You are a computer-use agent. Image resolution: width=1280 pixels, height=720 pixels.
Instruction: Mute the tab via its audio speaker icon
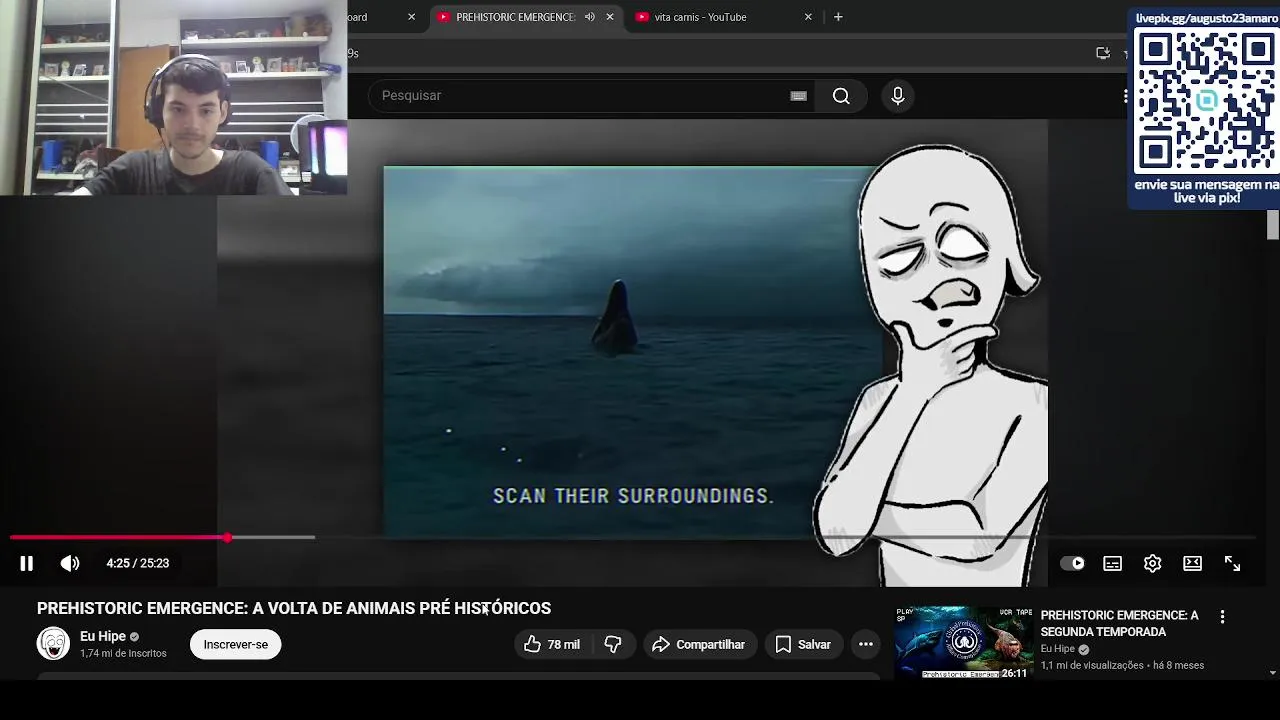coord(590,17)
